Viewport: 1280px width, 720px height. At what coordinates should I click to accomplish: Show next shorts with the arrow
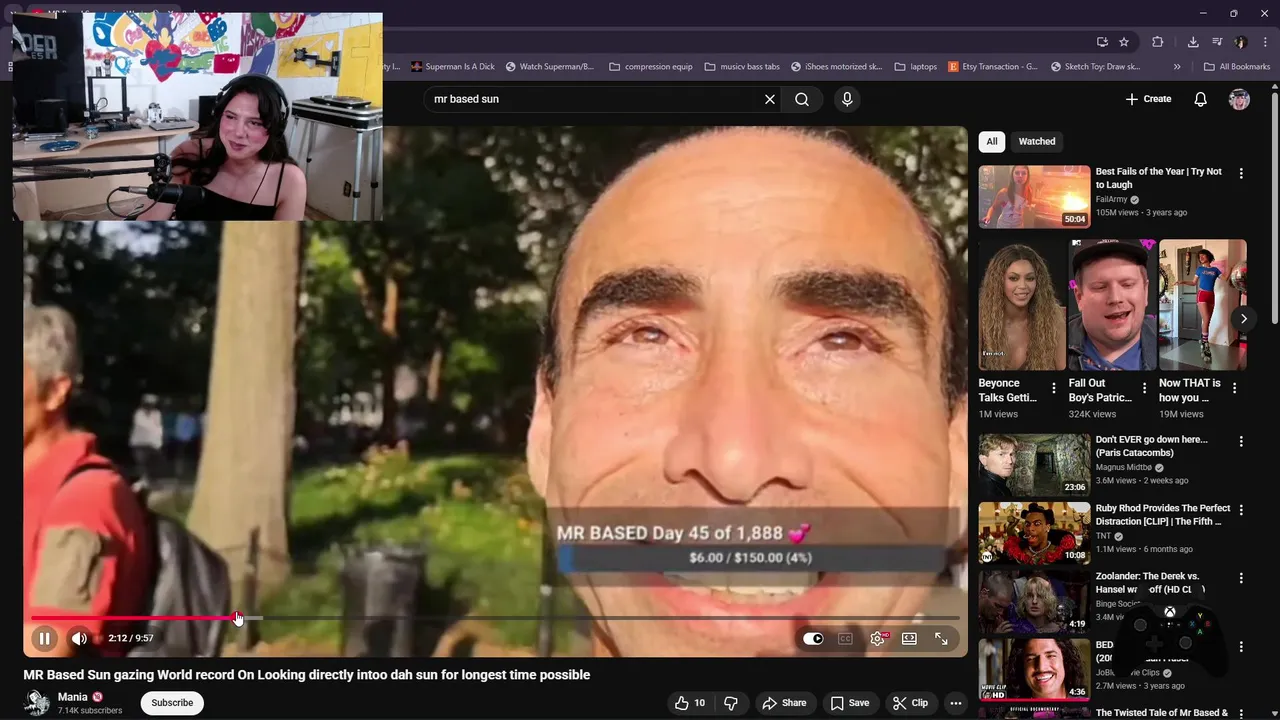point(1243,319)
